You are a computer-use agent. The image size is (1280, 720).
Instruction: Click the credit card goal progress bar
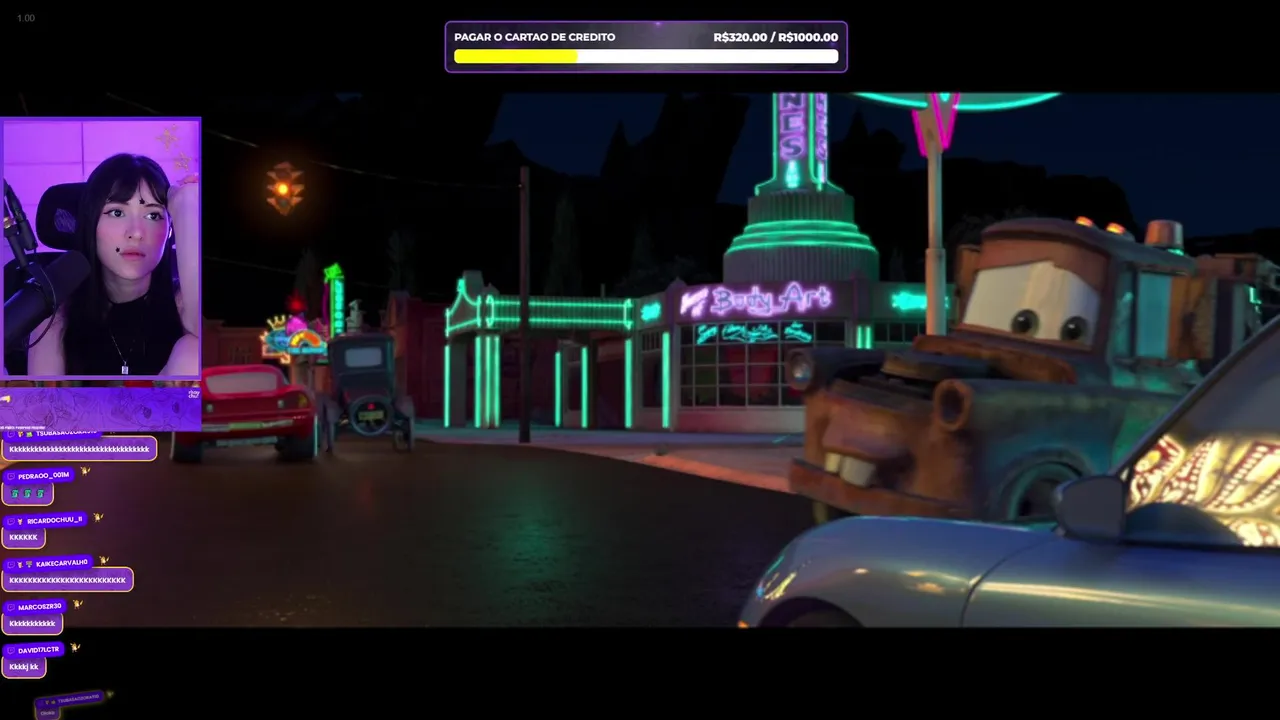[646, 56]
